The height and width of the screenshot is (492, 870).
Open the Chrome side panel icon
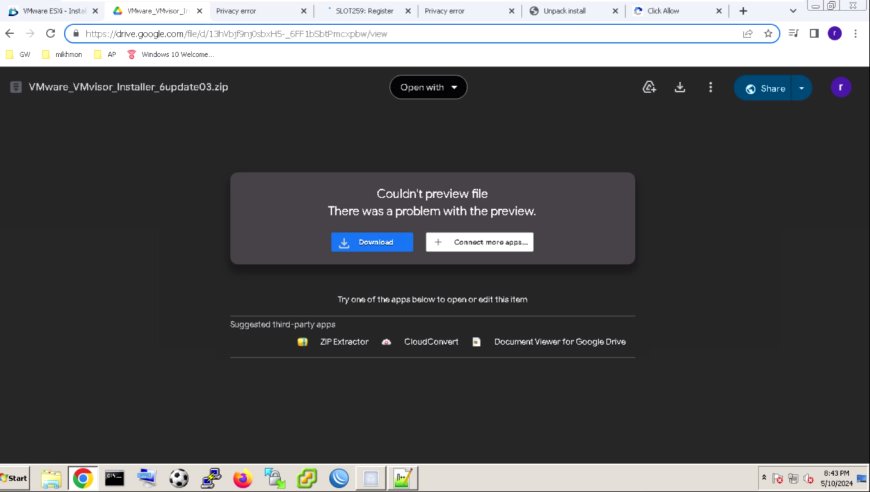814,34
